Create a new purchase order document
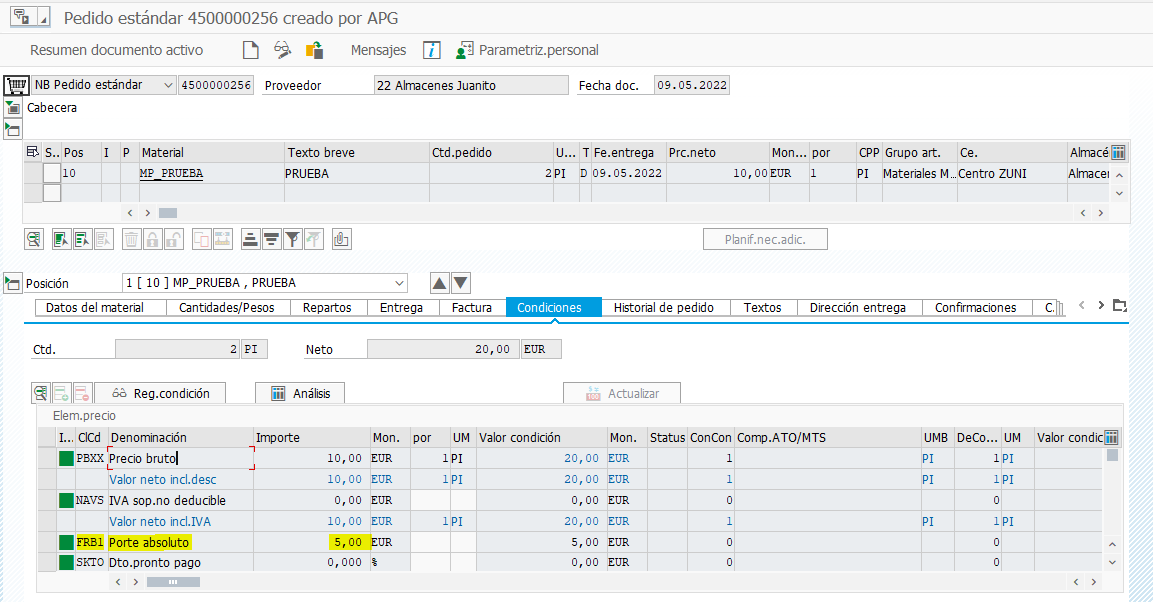 click(251, 50)
